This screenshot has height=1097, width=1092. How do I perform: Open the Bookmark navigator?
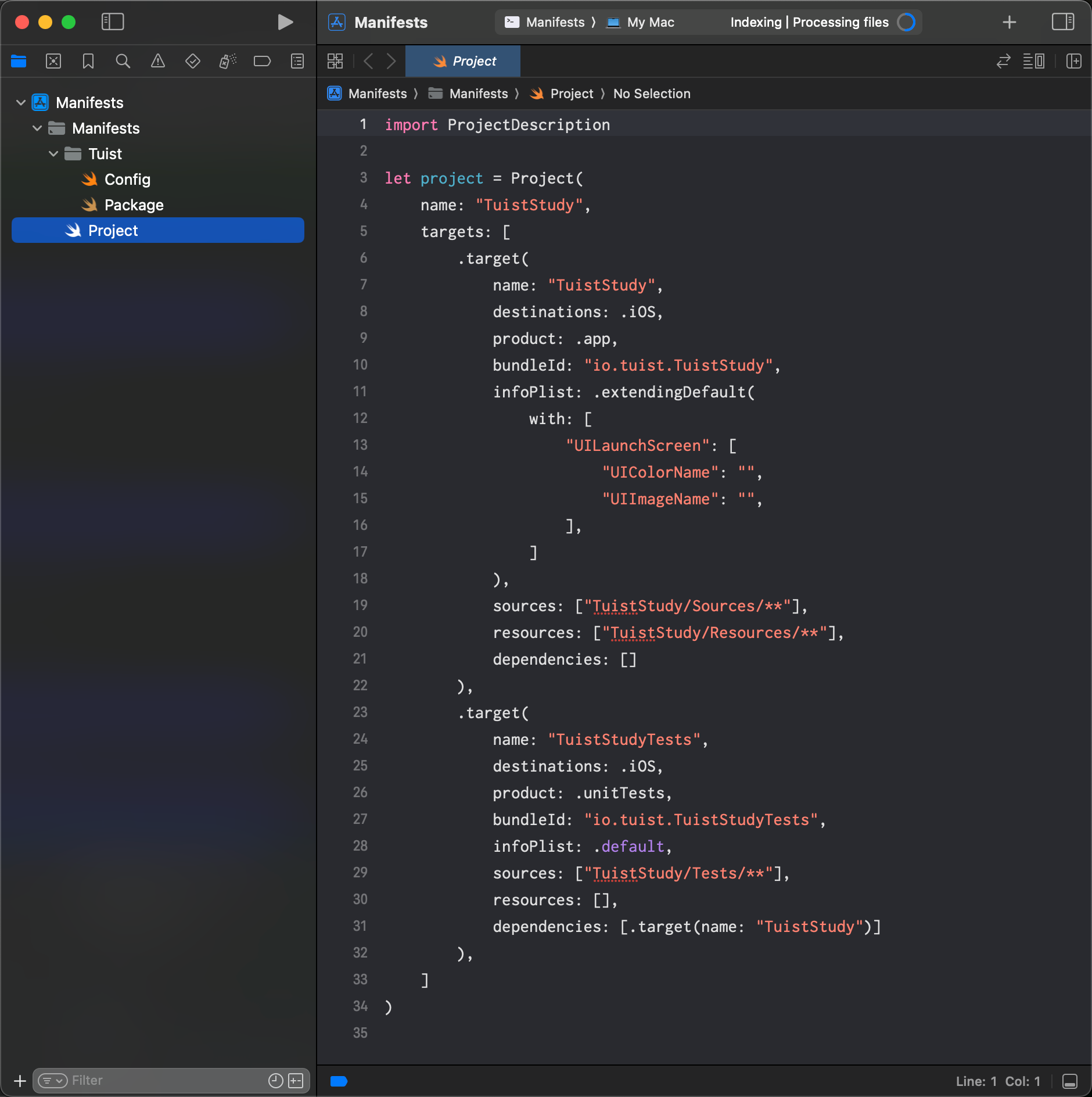pyautogui.click(x=88, y=61)
